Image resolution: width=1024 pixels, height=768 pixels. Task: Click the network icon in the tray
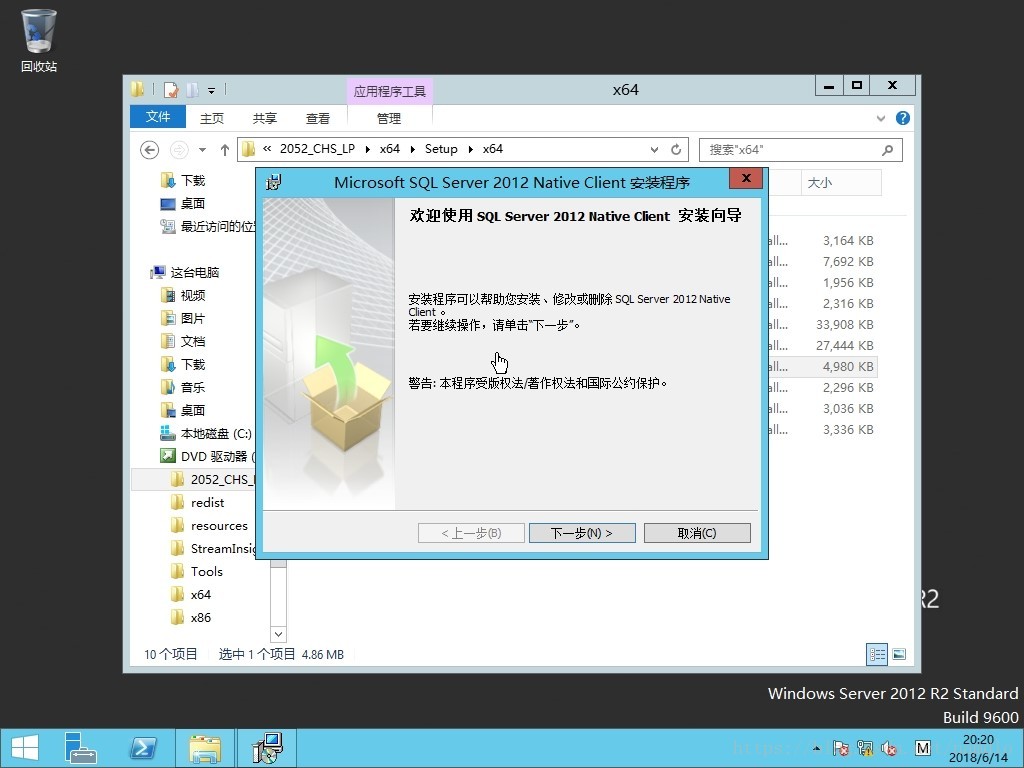(x=865, y=748)
